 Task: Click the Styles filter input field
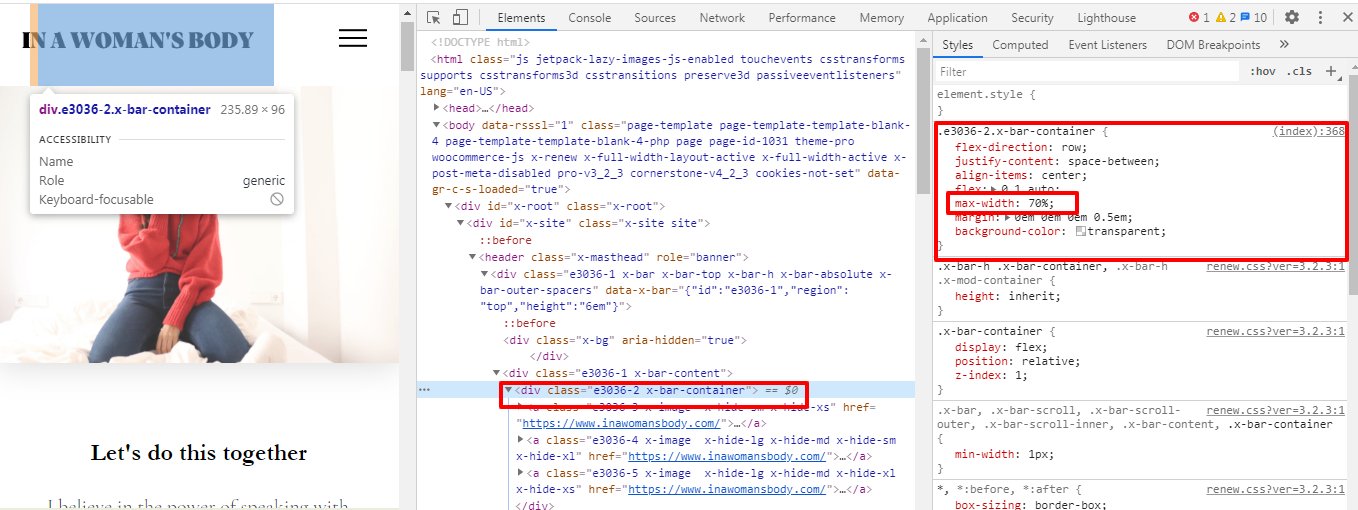coord(1085,71)
